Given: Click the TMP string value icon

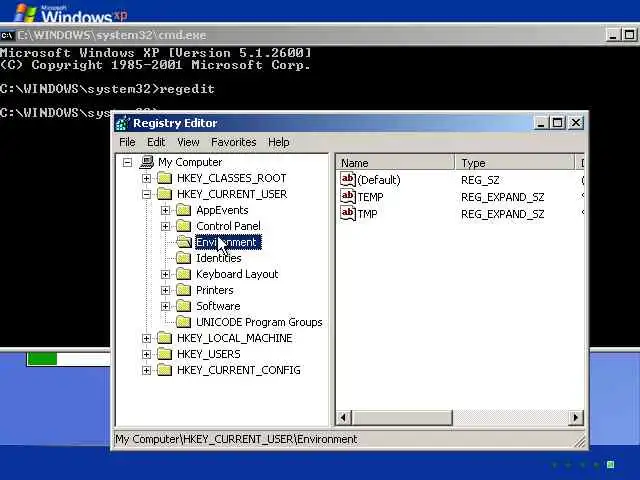Looking at the screenshot, I should [348, 213].
